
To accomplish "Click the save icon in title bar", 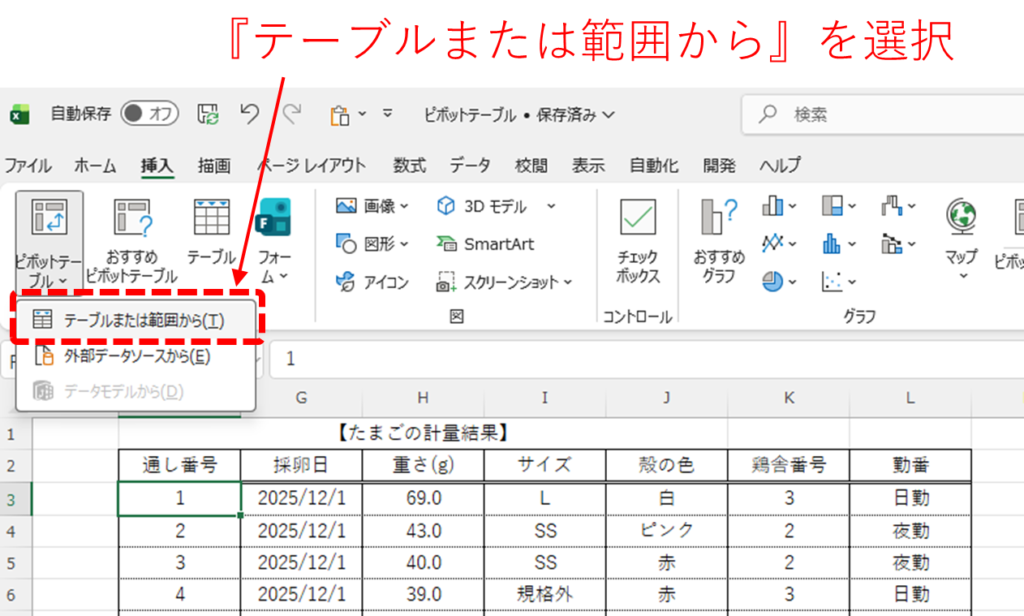I will click(x=208, y=114).
